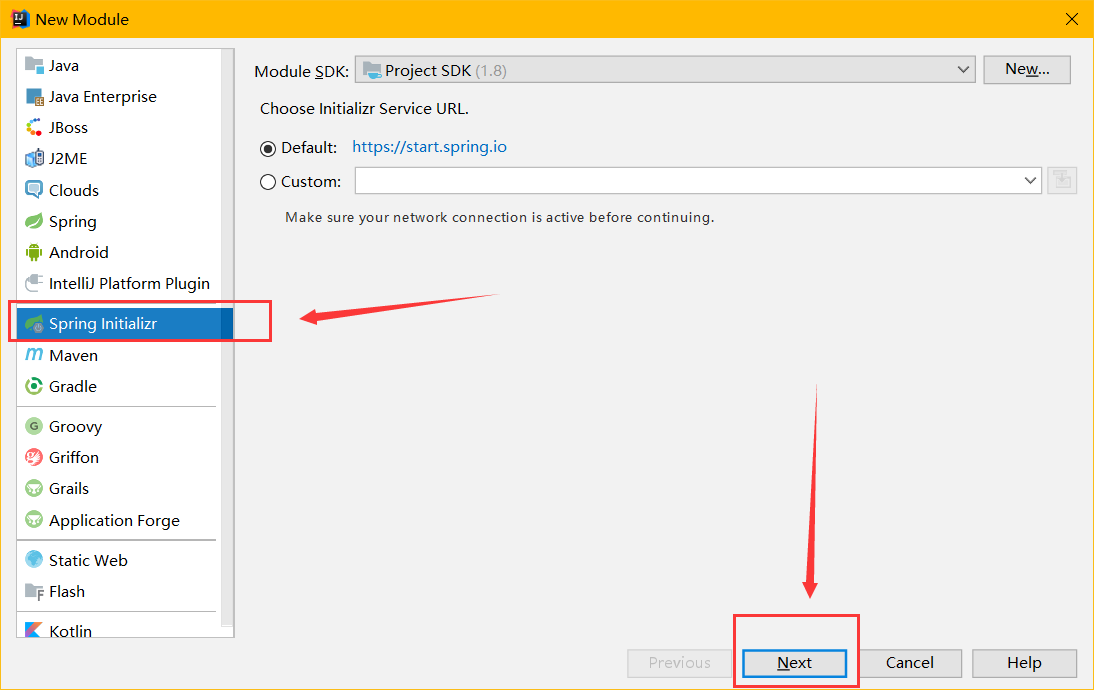Select IntelliJ Platform Plugin text
Screen dimensions: 1094x690
click(x=129, y=283)
